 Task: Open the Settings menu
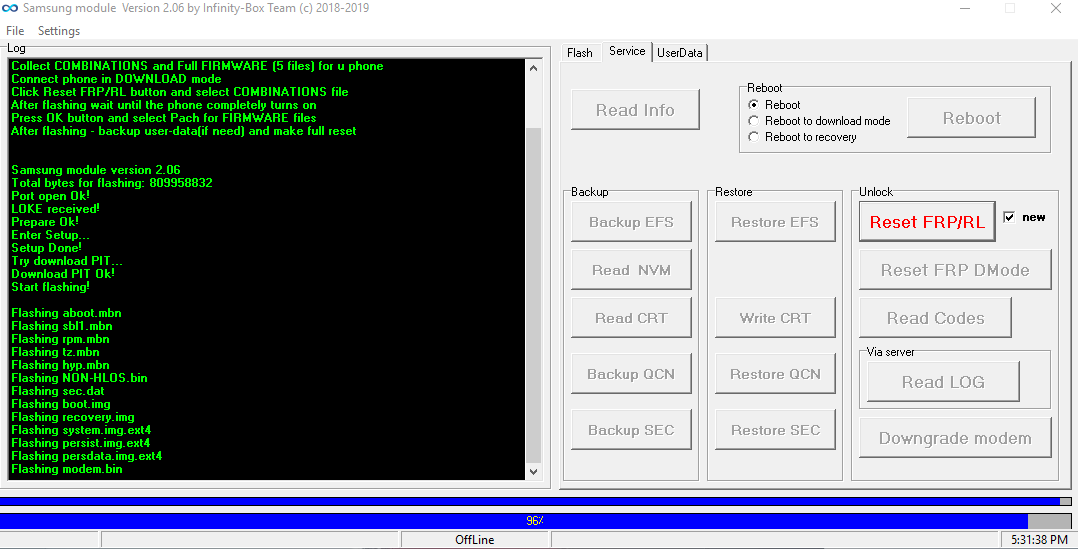pyautogui.click(x=58, y=31)
